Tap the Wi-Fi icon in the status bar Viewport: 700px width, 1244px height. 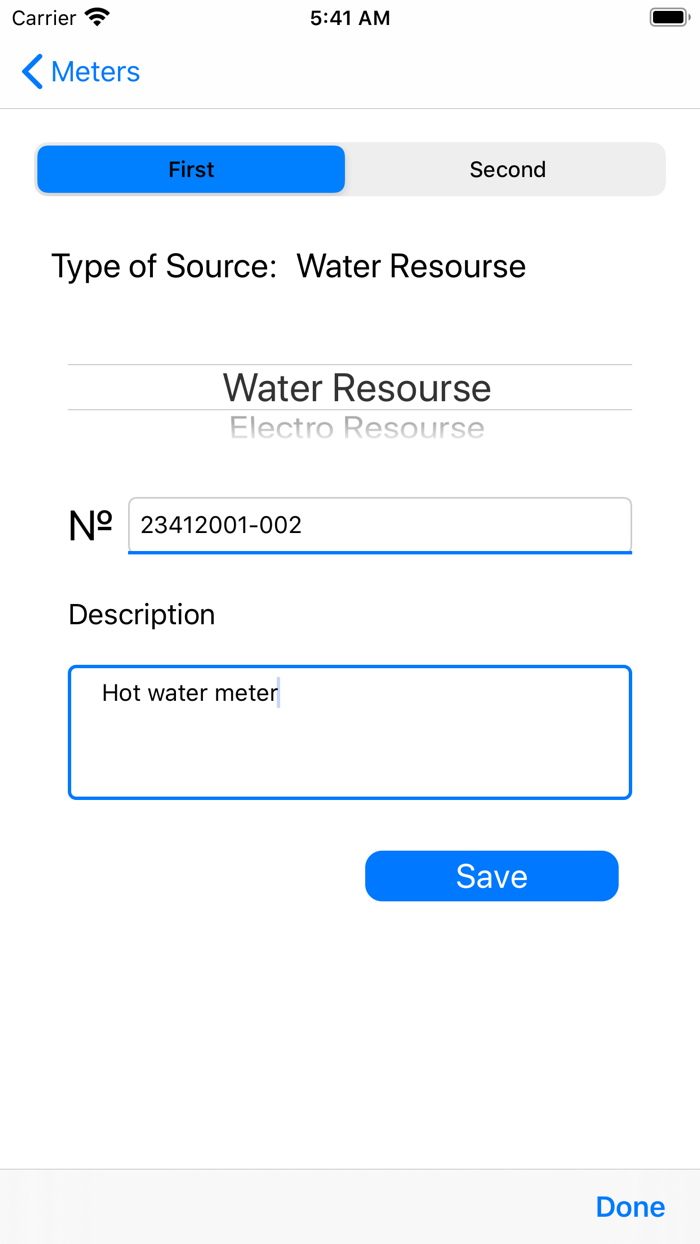[x=93, y=17]
